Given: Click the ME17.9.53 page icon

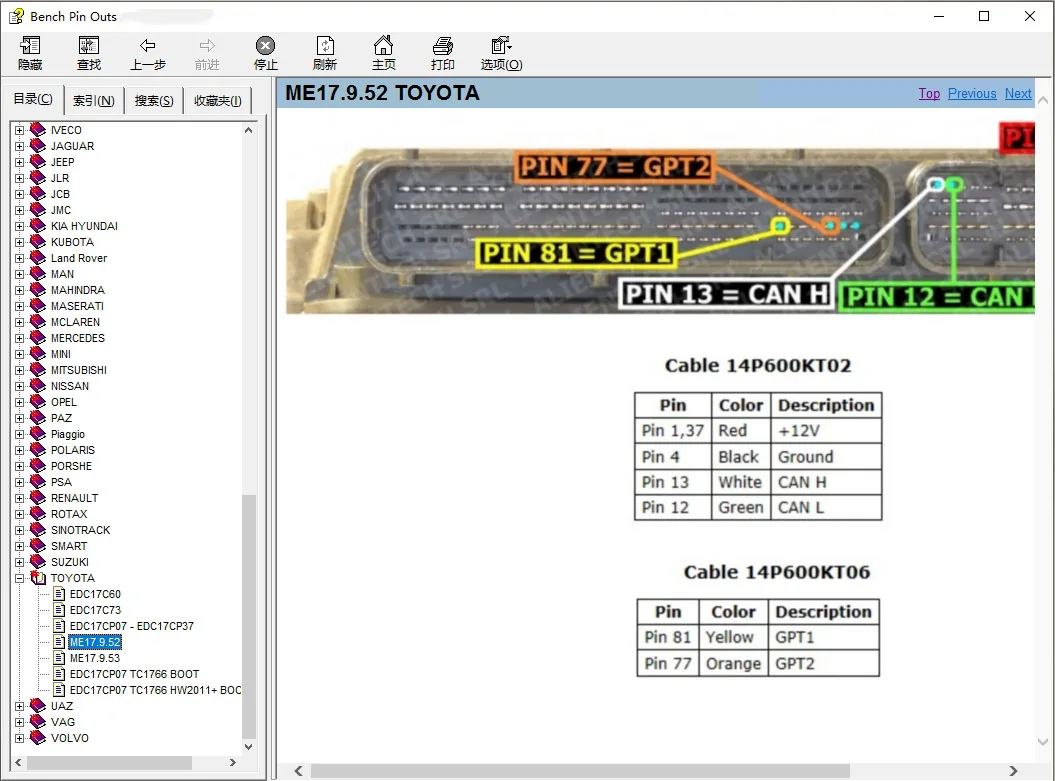Looking at the screenshot, I should point(59,658).
